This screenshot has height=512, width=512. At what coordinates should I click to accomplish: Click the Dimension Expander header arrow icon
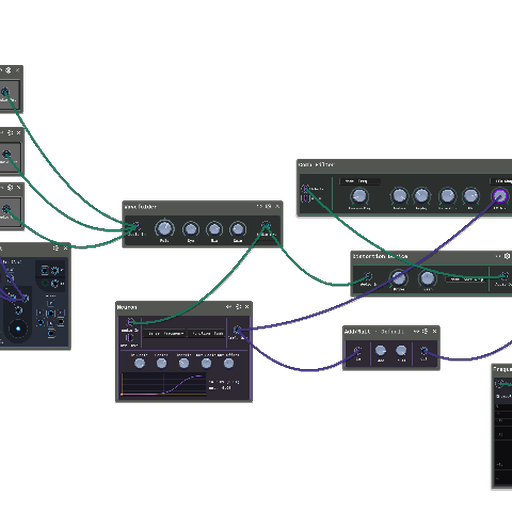pos(498,256)
